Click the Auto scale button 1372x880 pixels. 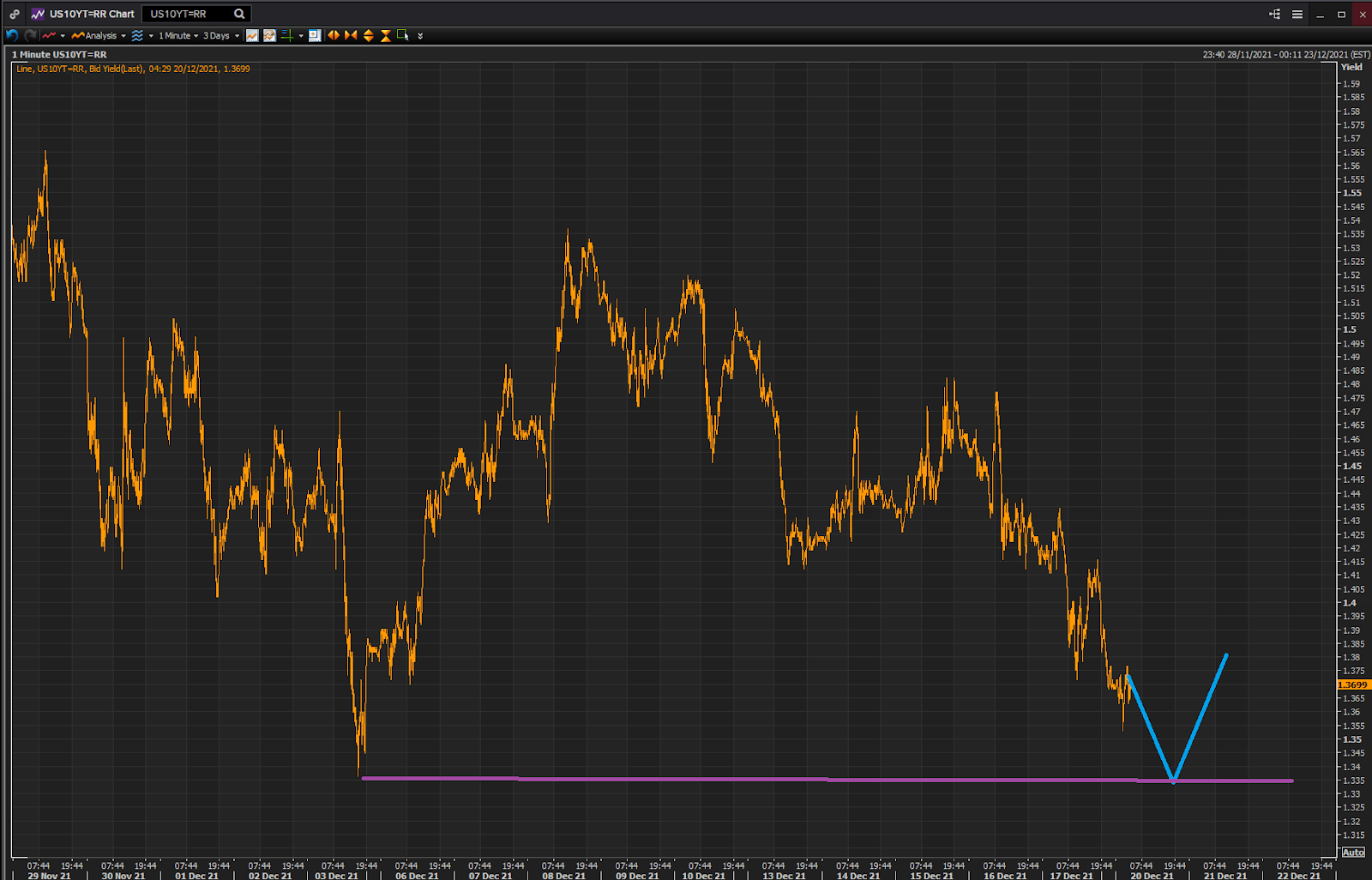1353,852
